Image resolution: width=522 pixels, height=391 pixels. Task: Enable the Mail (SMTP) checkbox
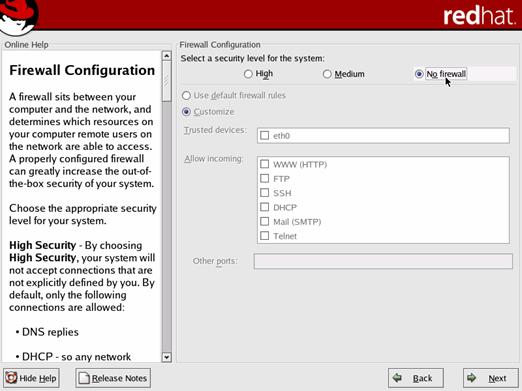264,221
